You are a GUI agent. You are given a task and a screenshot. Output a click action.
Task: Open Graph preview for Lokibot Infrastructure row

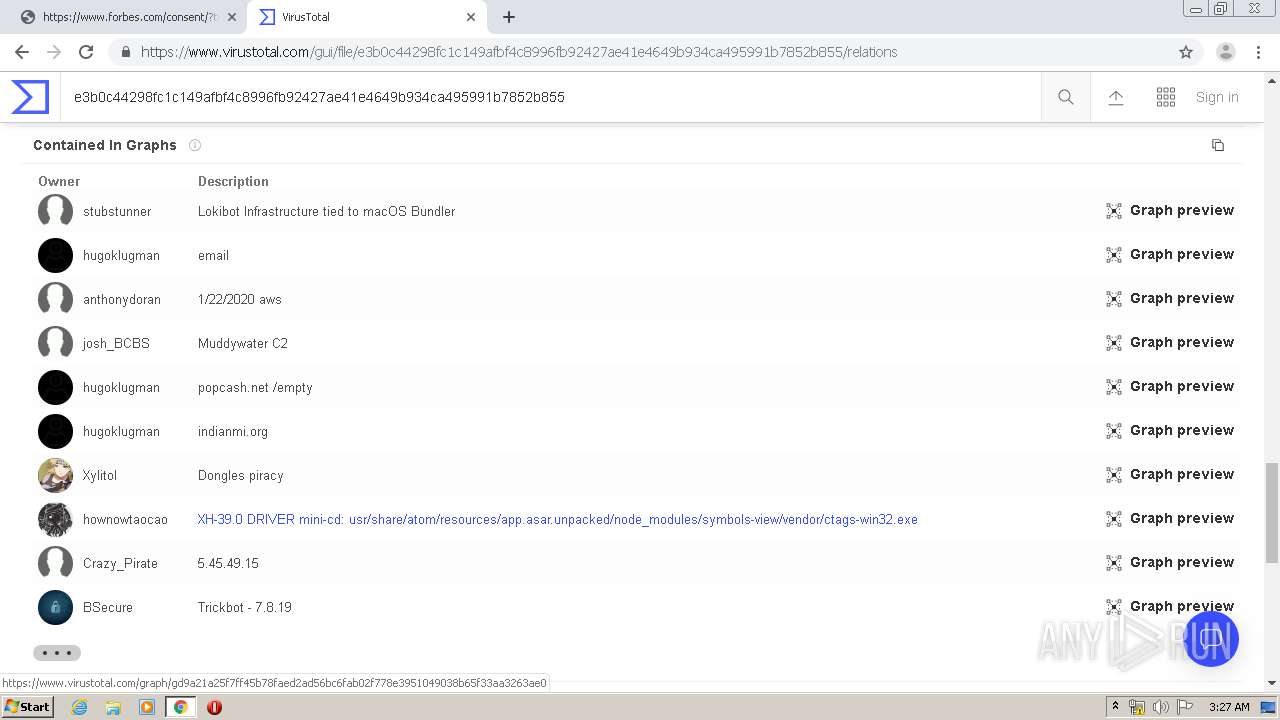[1170, 210]
